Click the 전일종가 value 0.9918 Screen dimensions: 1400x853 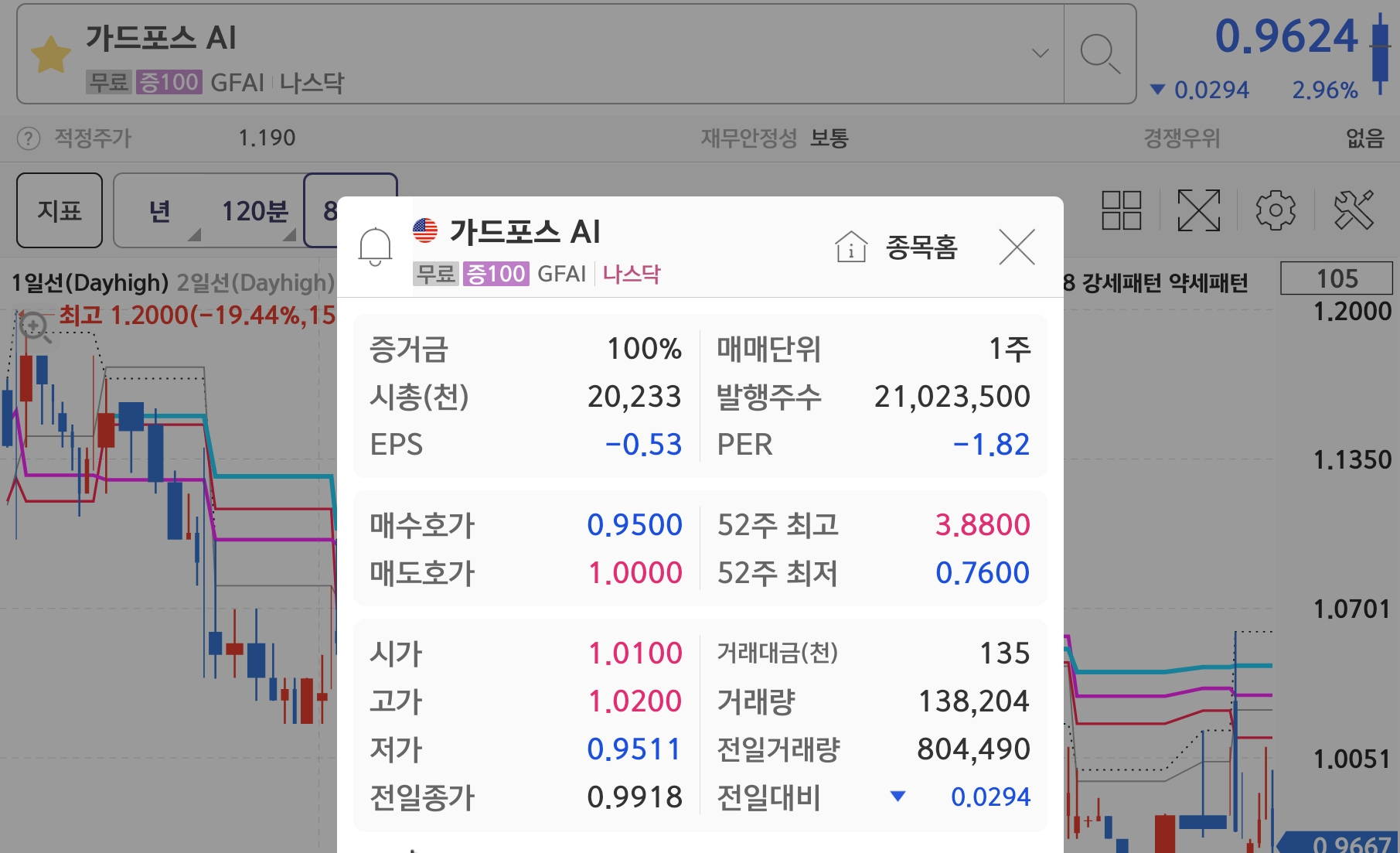coord(635,797)
